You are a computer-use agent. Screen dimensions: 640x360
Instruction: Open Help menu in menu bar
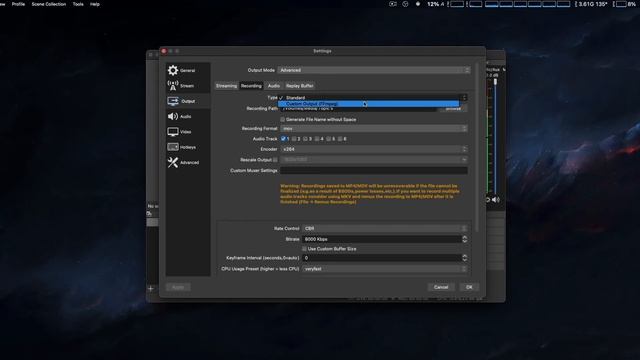(95, 4)
